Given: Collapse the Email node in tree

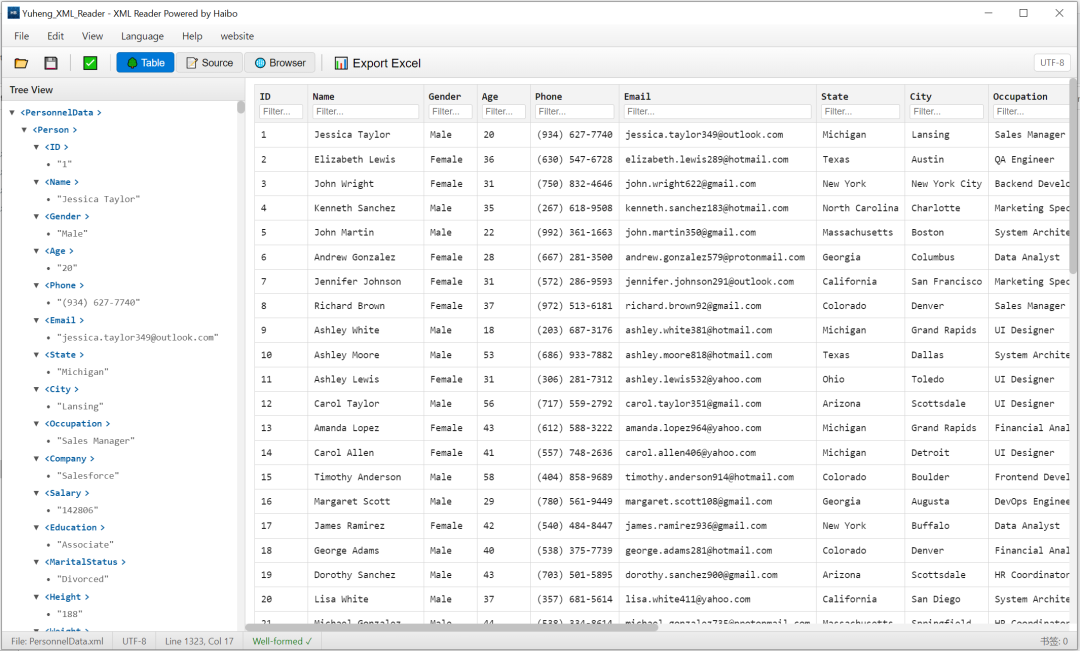Looking at the screenshot, I should (37, 320).
